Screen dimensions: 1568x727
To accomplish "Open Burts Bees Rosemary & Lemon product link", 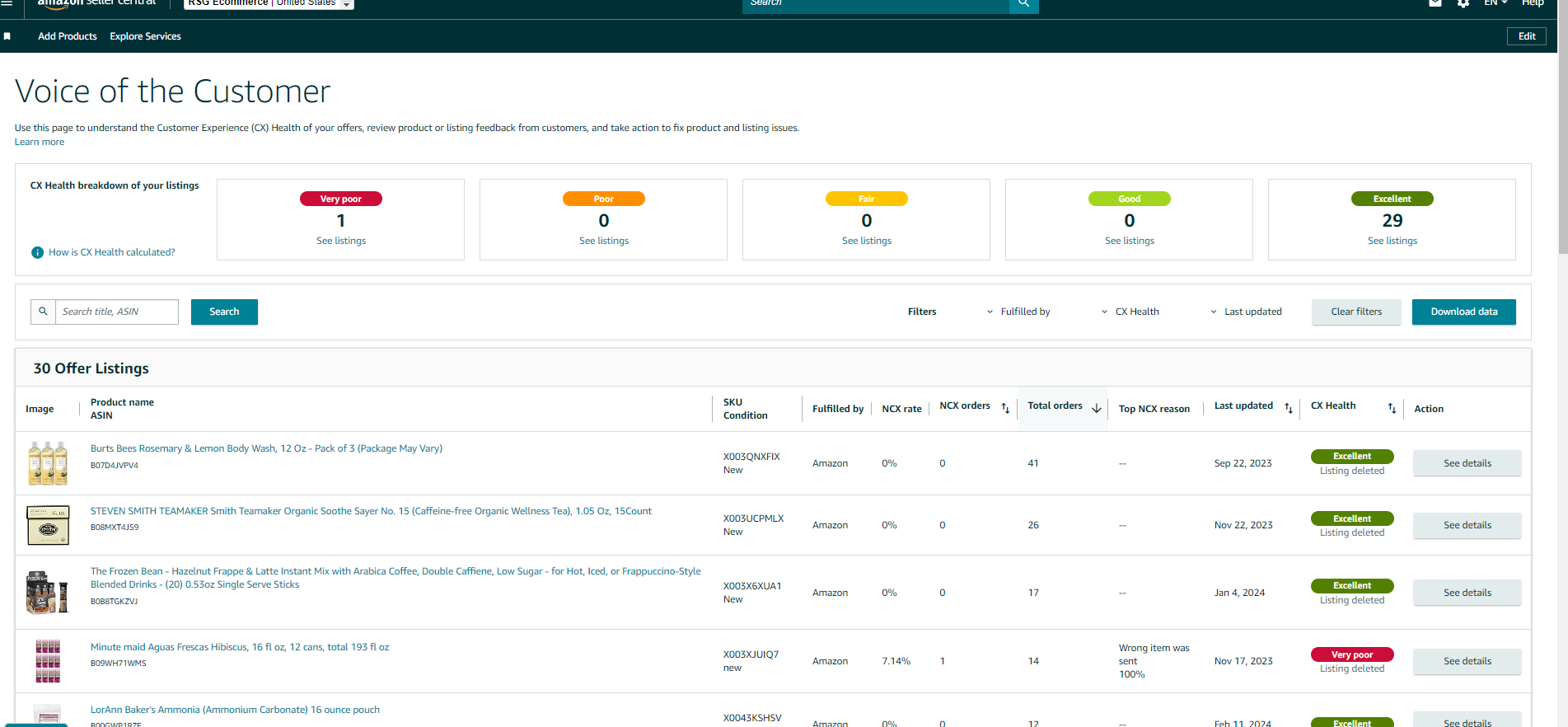I will click(x=266, y=448).
